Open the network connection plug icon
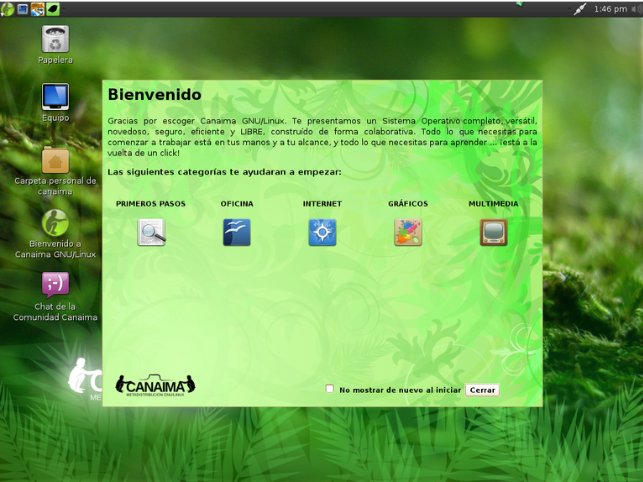The image size is (643, 482). pos(579,9)
